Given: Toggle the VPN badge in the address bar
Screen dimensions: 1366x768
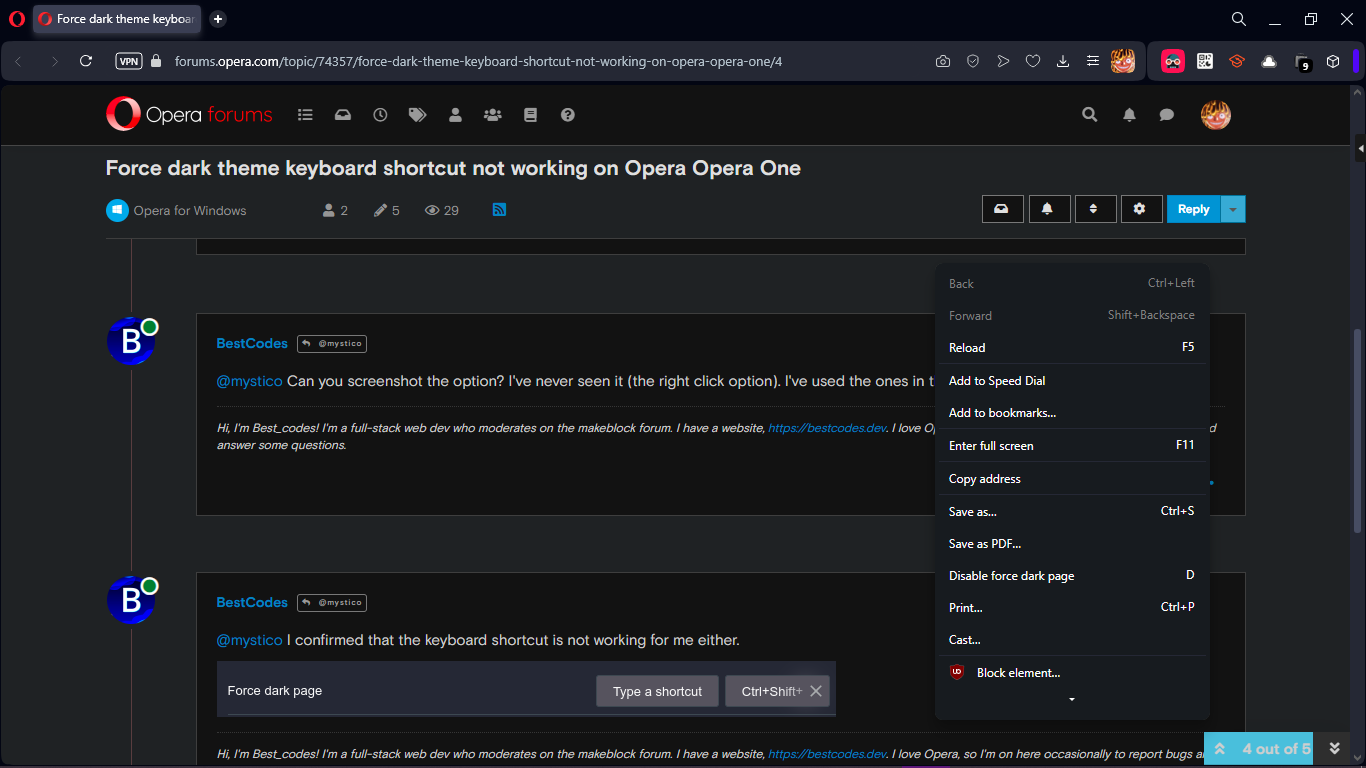Looking at the screenshot, I should pos(129,61).
